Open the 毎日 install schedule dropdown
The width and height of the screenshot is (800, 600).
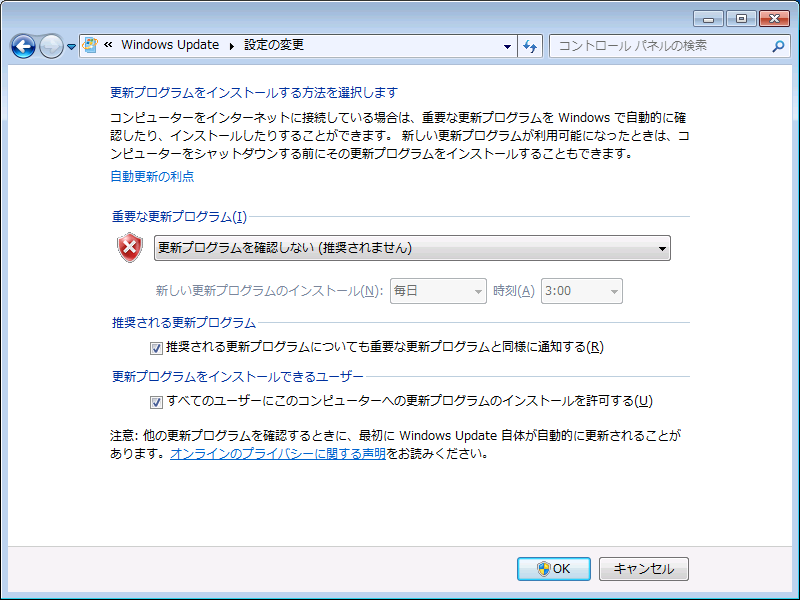[x=438, y=291]
